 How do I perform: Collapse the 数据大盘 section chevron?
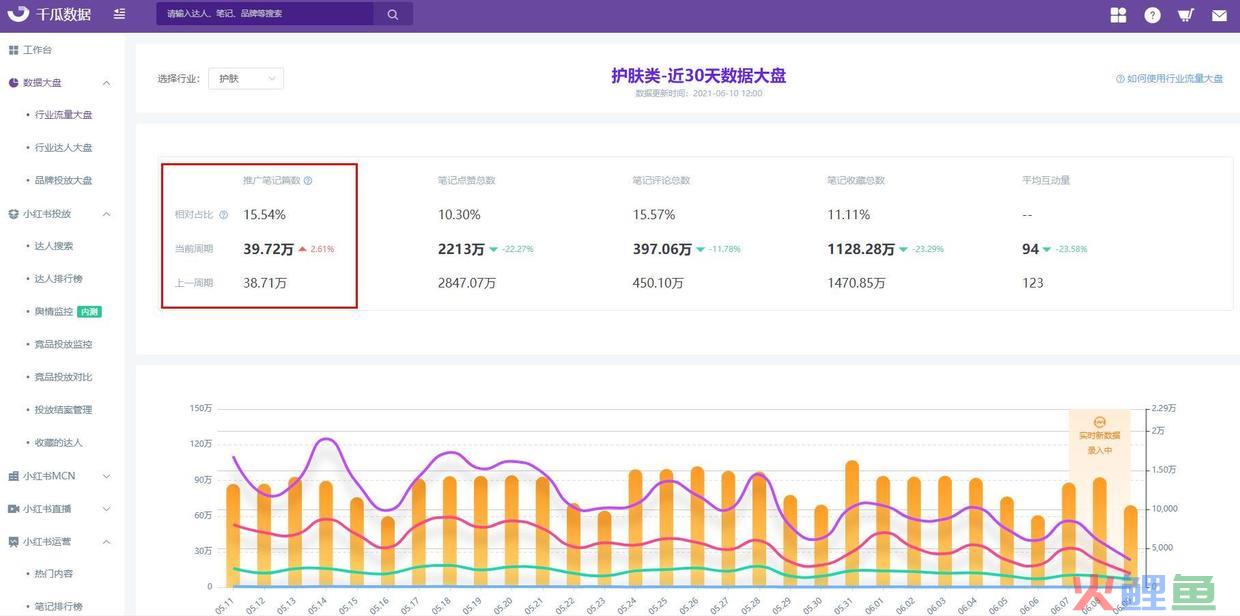coord(107,83)
